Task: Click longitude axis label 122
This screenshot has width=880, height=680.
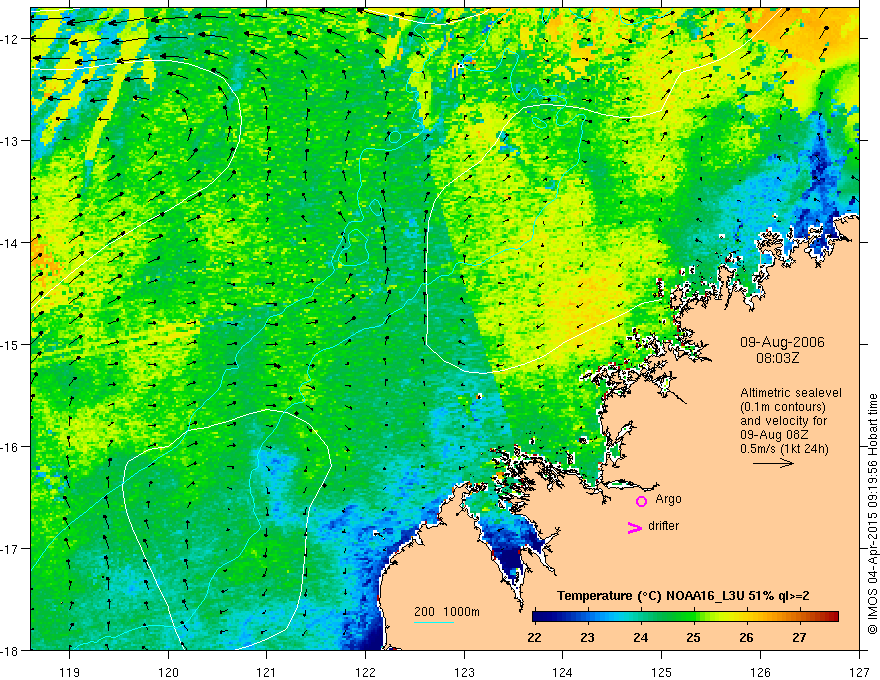Action: [x=365, y=672]
